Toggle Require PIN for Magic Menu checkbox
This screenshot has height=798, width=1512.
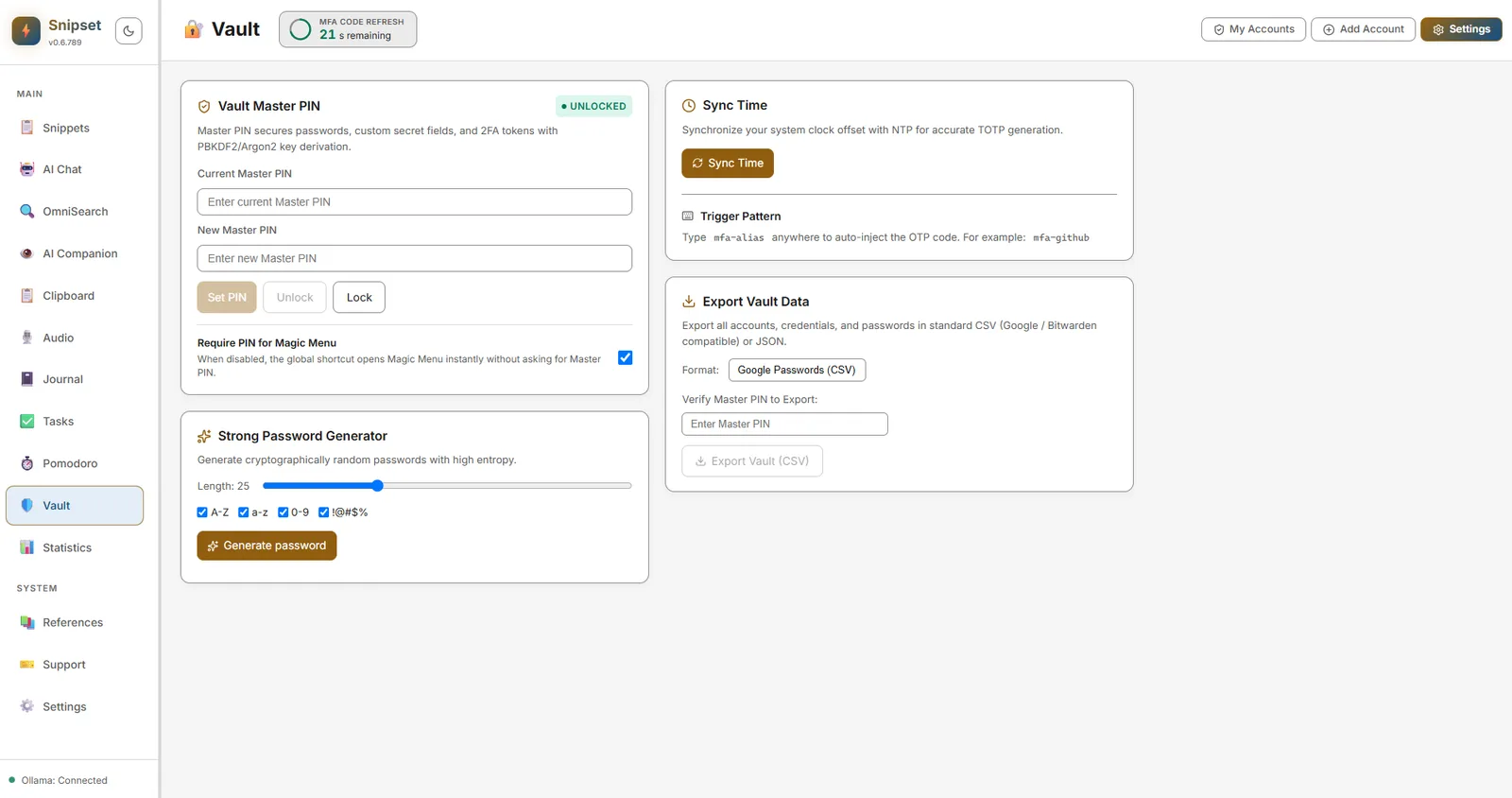pos(625,357)
